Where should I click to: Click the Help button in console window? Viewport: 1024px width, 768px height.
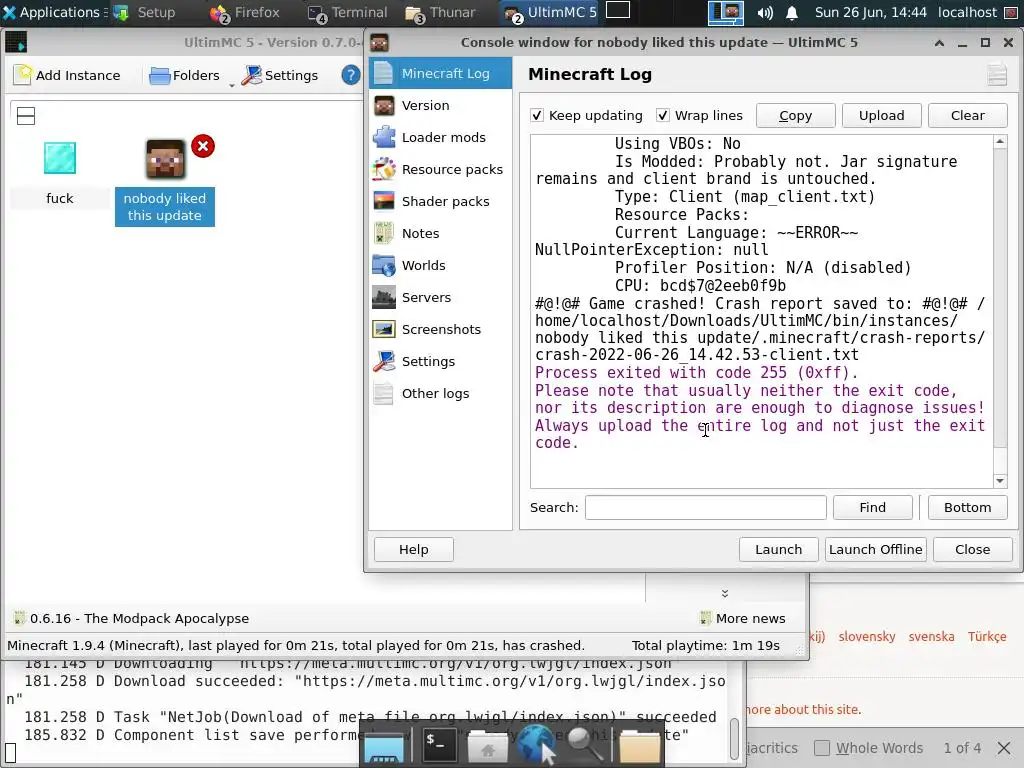(x=413, y=549)
